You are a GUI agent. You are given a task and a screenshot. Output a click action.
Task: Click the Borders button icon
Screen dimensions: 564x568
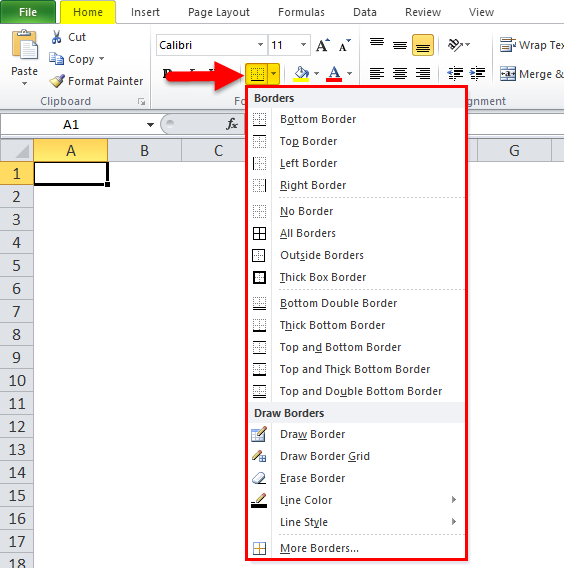coord(257,74)
